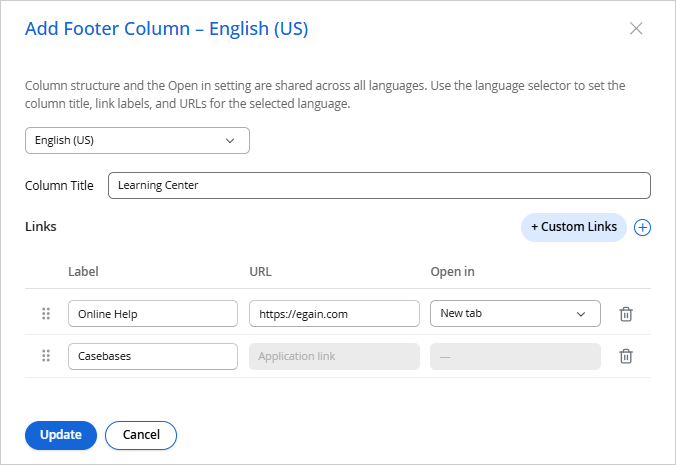Click the Update button

[61, 435]
